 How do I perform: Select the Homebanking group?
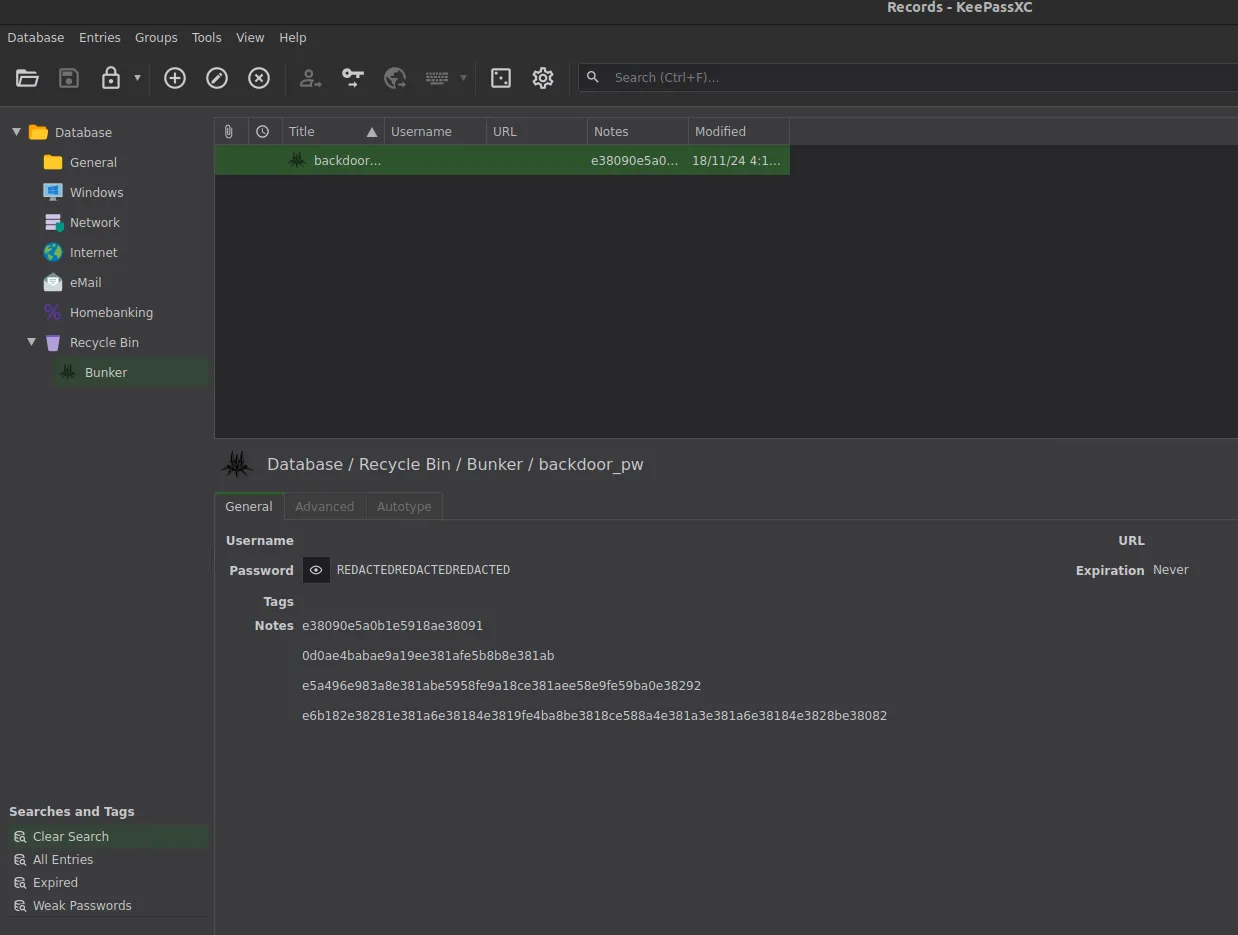tap(111, 312)
